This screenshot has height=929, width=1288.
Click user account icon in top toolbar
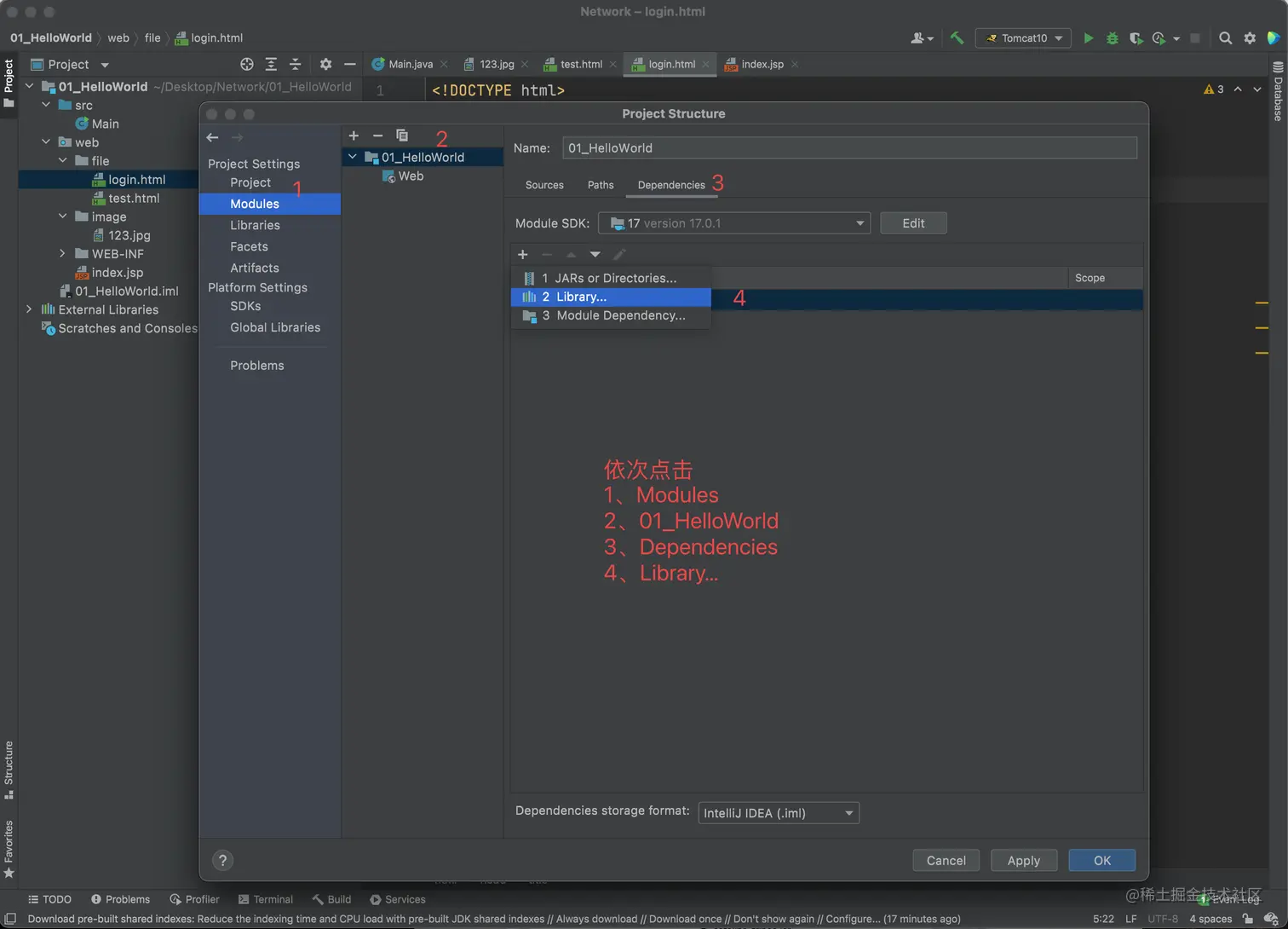922,38
